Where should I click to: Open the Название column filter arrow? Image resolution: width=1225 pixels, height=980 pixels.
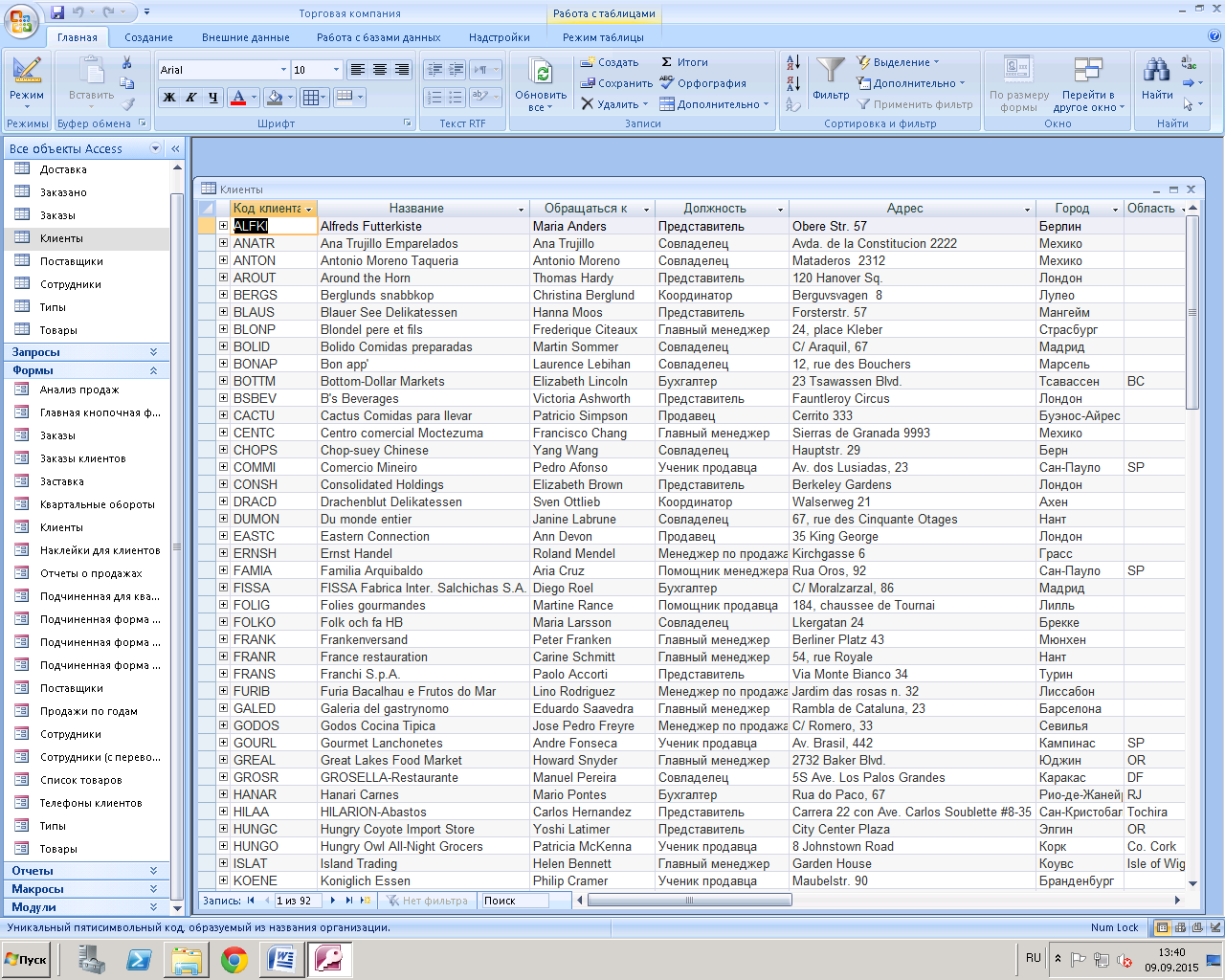click(522, 209)
